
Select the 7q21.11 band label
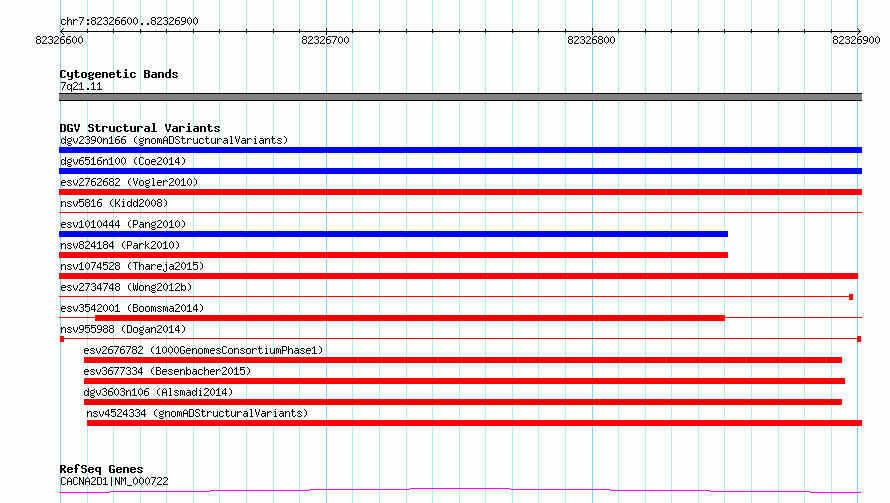click(x=81, y=86)
